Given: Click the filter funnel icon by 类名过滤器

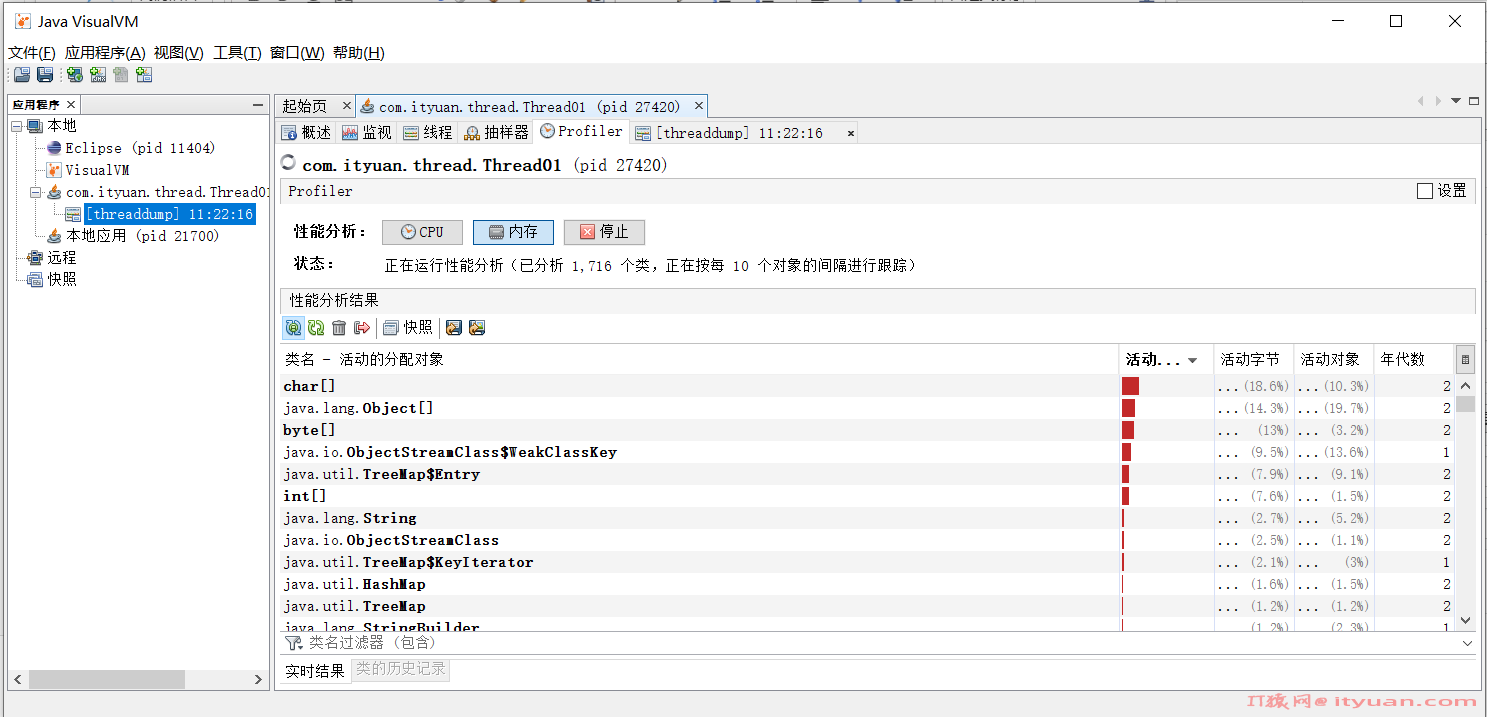Looking at the screenshot, I should point(293,643).
